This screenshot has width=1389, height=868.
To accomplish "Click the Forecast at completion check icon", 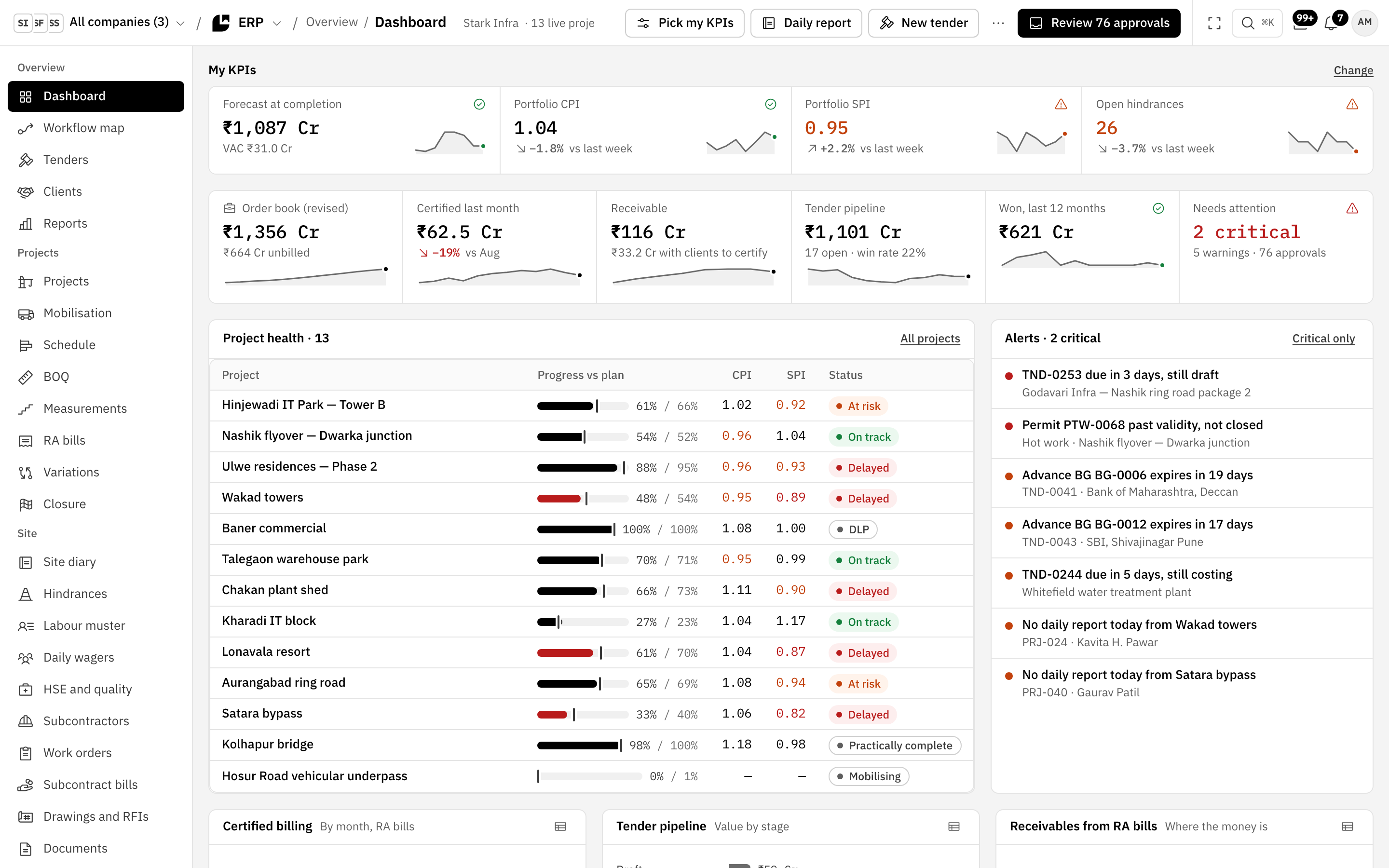I will (479, 105).
